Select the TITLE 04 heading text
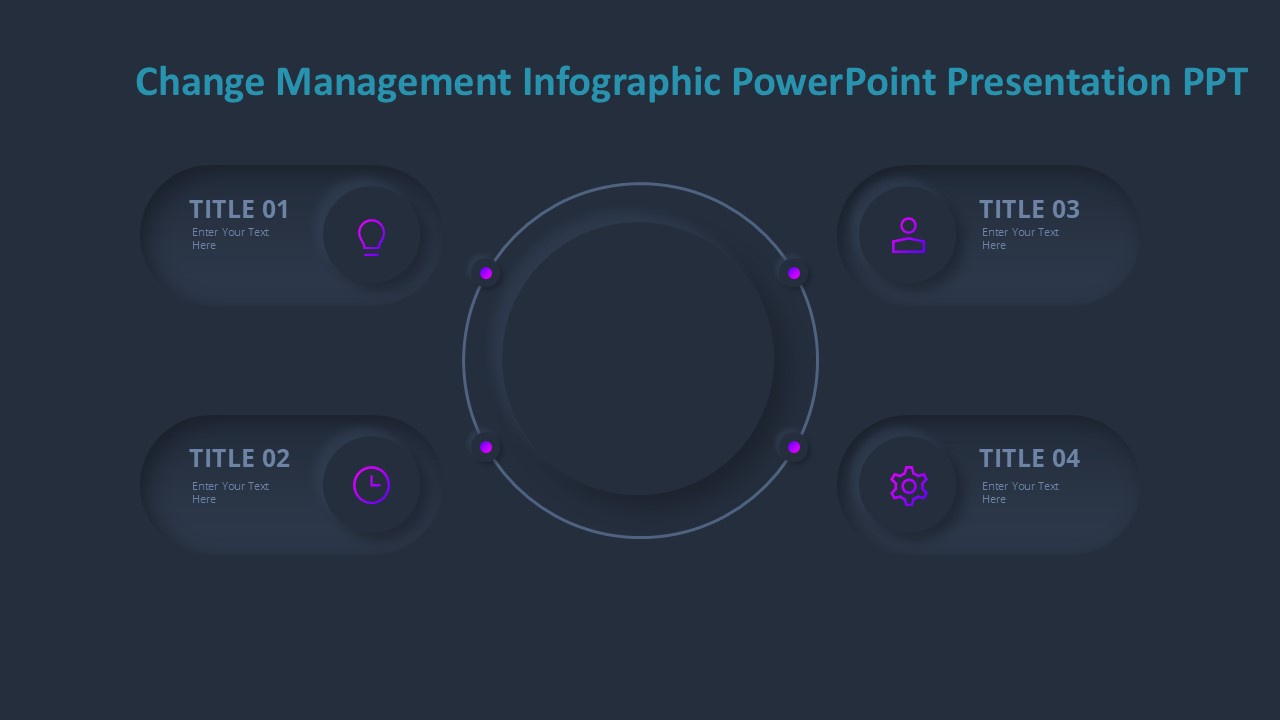 click(x=1029, y=458)
